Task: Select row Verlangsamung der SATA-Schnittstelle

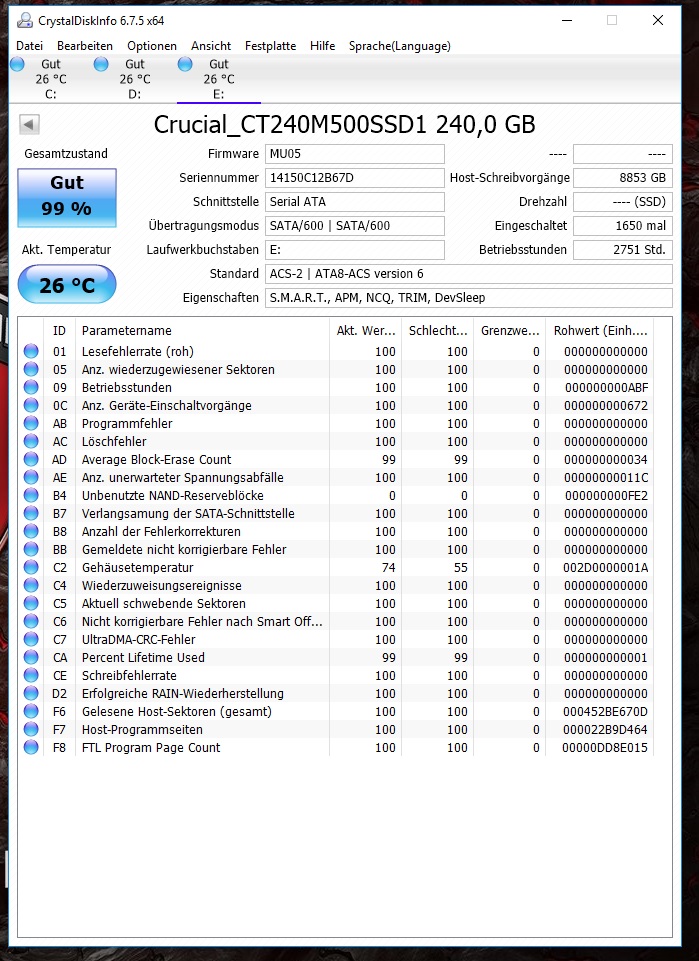Action: click(x=336, y=514)
